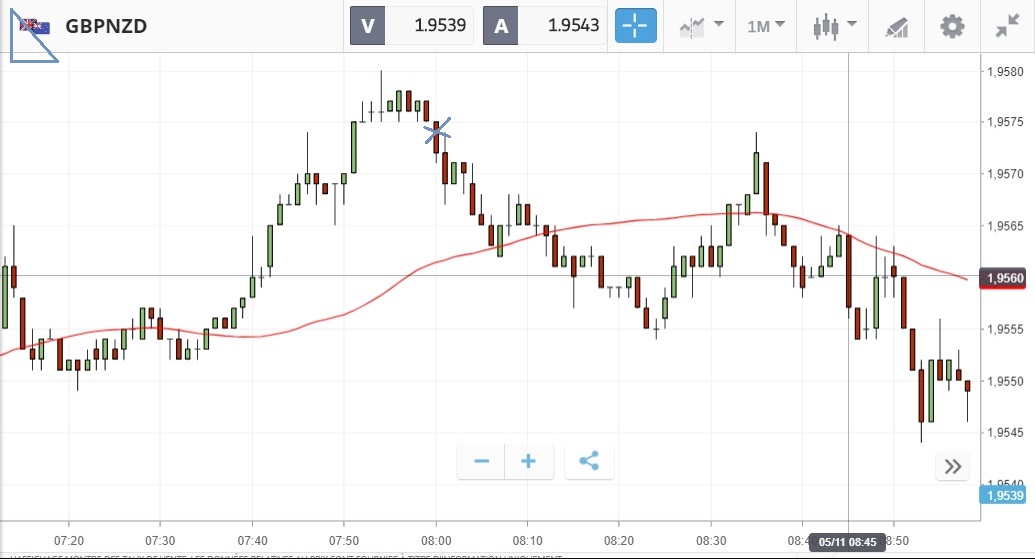Click the blue X drawing marker
Screen dimensions: 1035x559
point(437,129)
